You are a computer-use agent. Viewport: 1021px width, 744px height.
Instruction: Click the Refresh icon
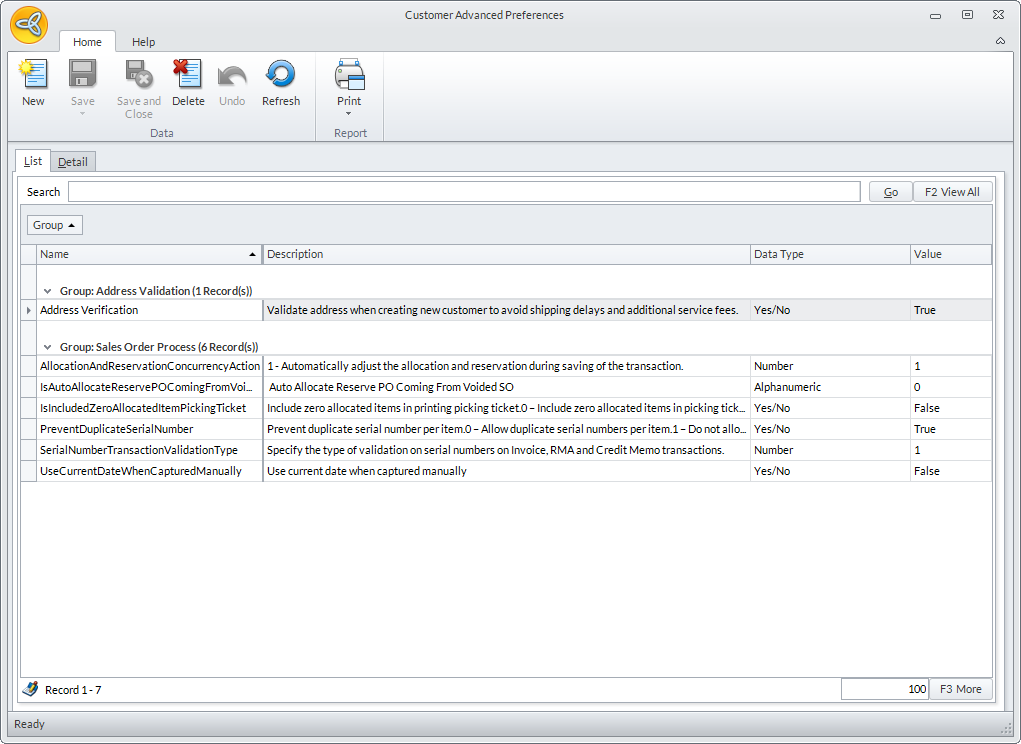[281, 76]
